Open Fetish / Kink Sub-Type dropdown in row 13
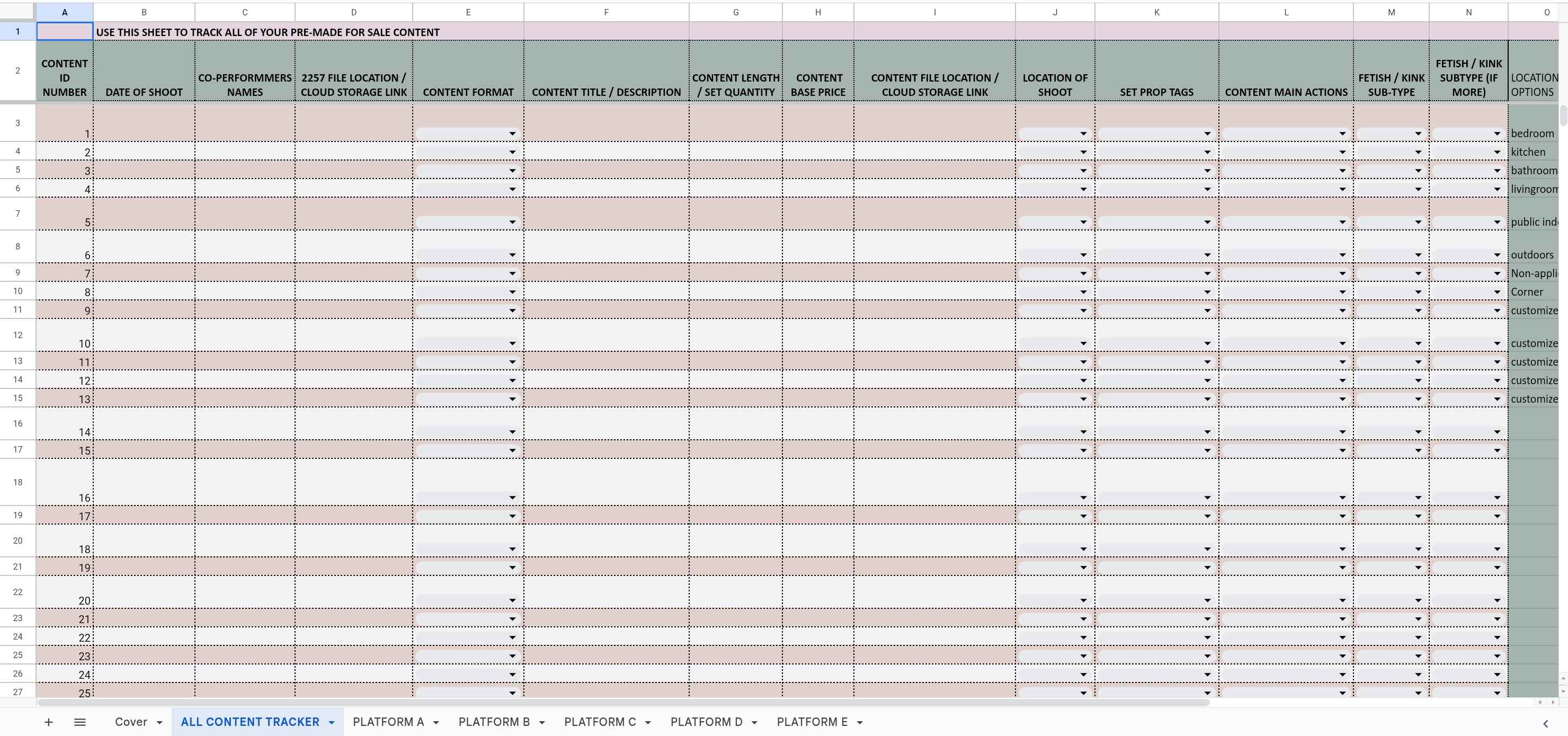The width and height of the screenshot is (1568, 736). (1418, 362)
